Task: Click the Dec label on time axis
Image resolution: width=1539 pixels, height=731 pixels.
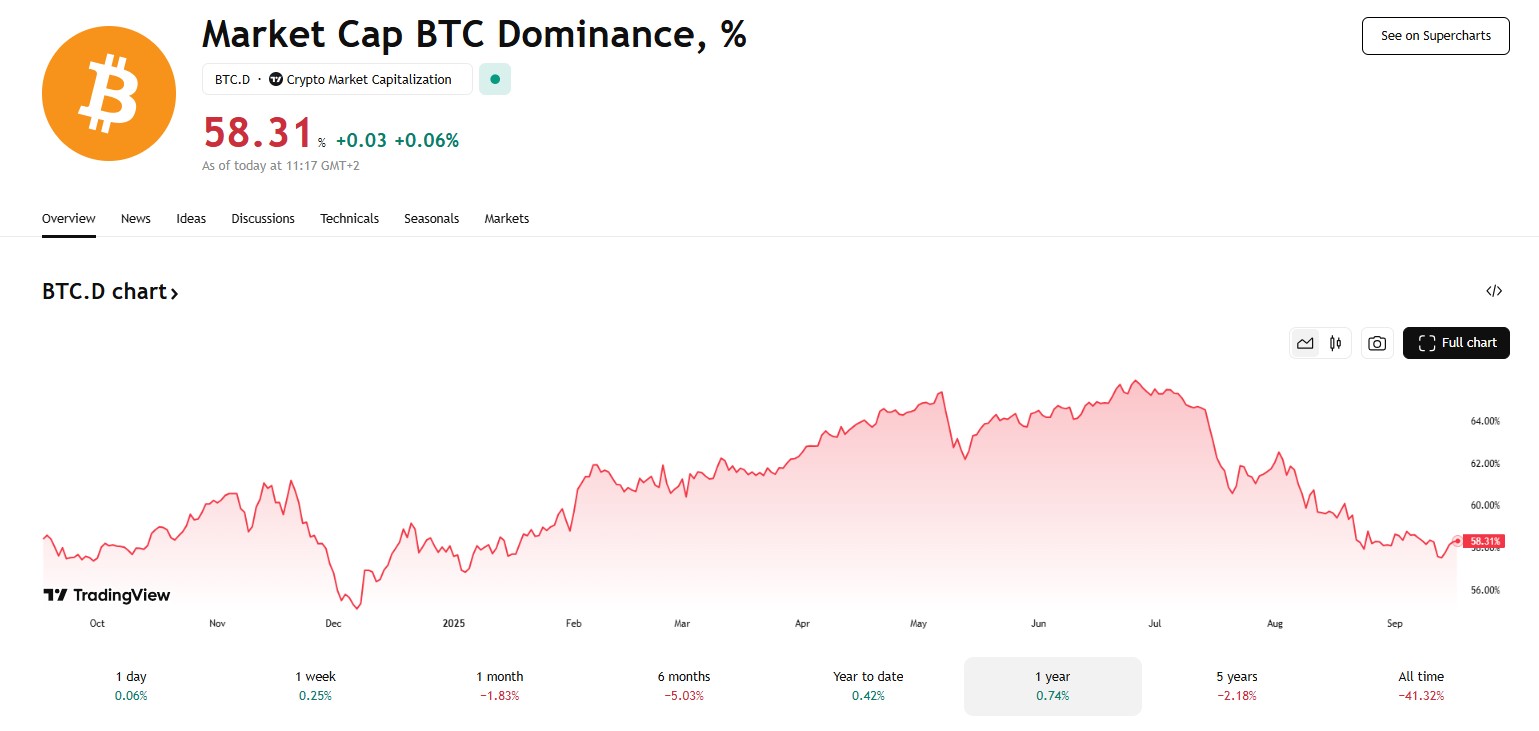Action: [x=333, y=623]
